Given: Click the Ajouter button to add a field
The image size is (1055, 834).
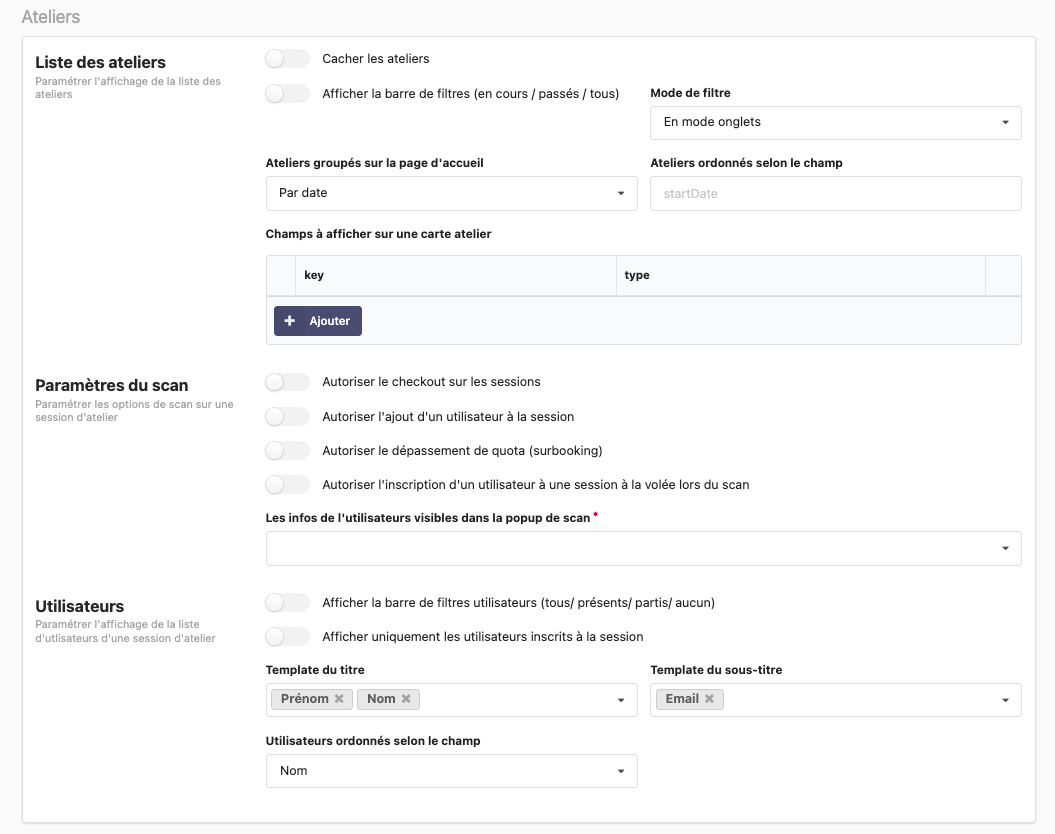Looking at the screenshot, I should pos(318,321).
